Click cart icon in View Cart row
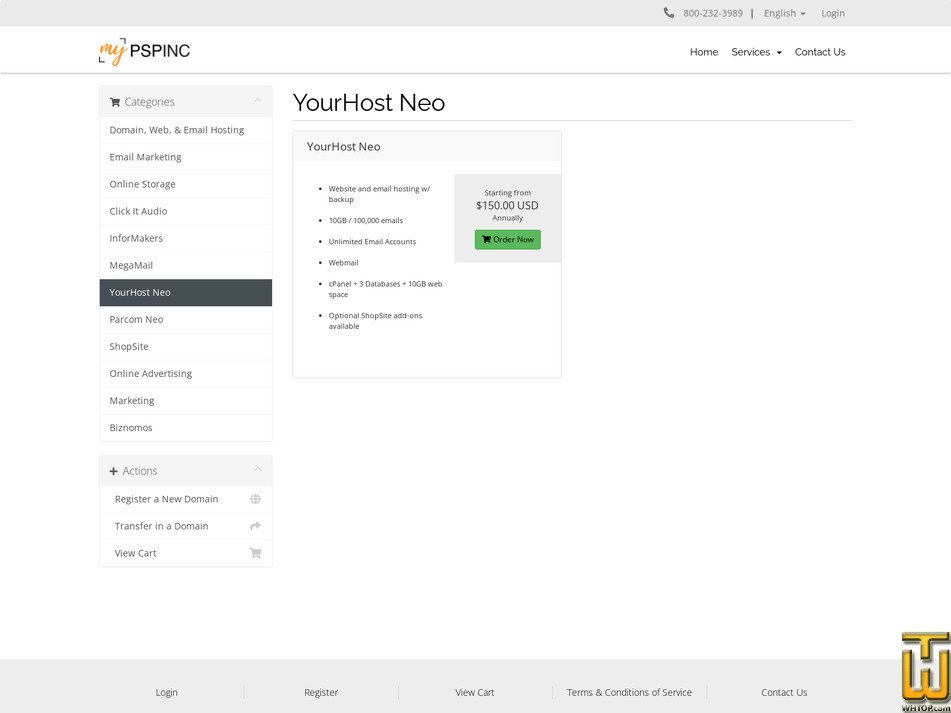This screenshot has height=713, width=951. coord(255,553)
